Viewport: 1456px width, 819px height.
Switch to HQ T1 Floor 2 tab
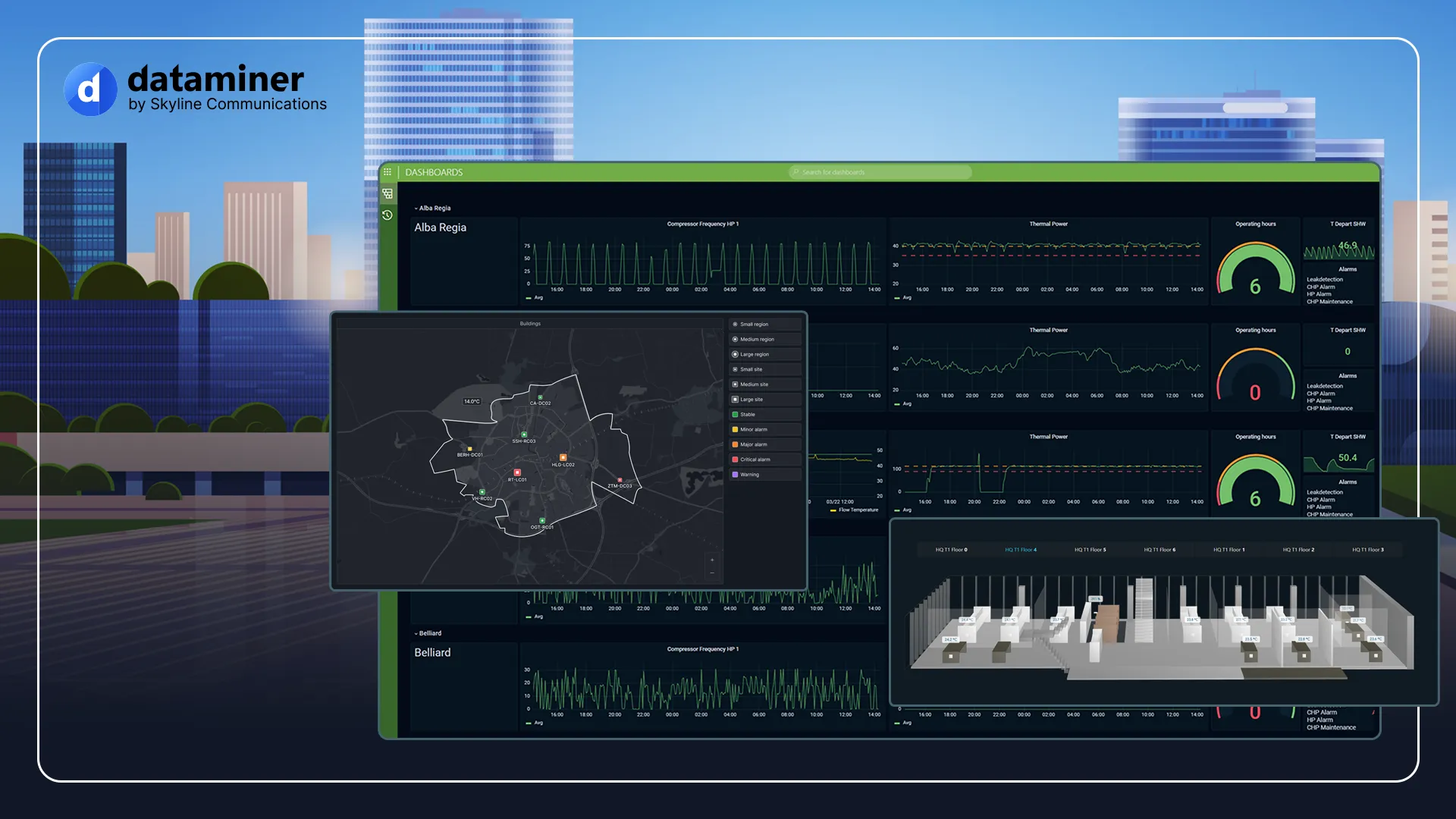pyautogui.click(x=1298, y=550)
